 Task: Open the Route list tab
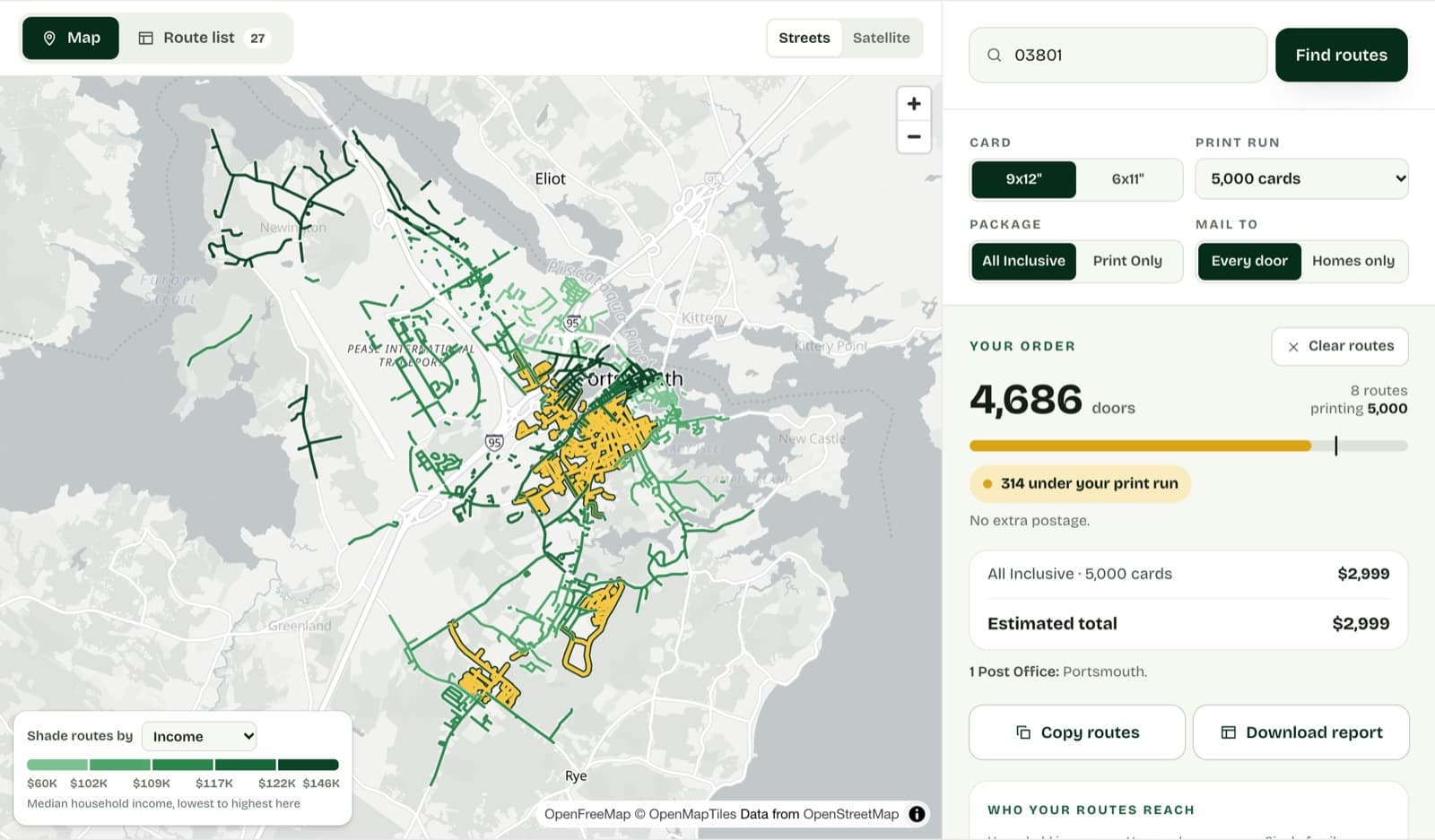(x=204, y=38)
